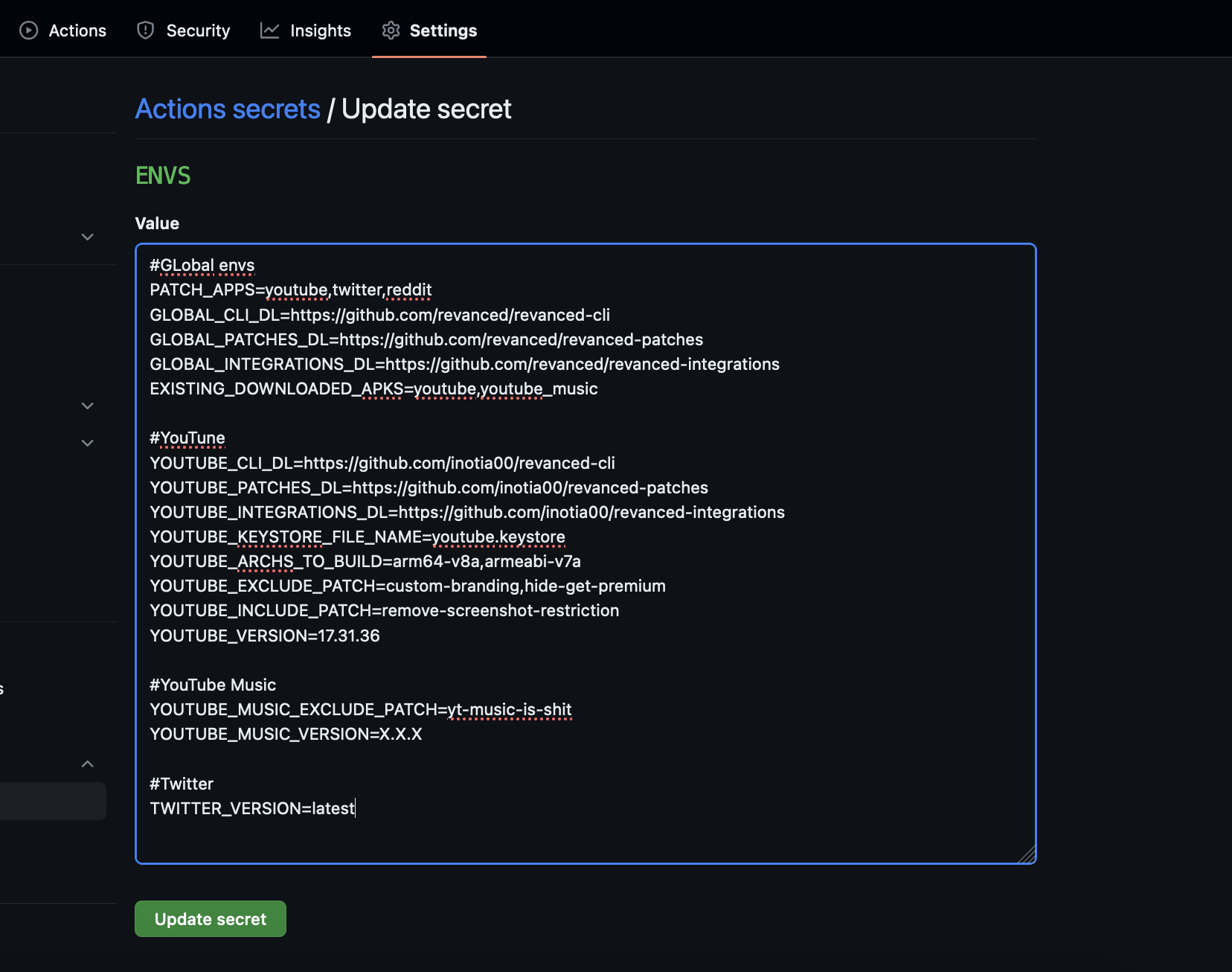Viewport: 1232px width, 972px height.
Task: Click the YOUTUBE_MUSIC_EXCLUDE_PATCH line
Action: pos(361,709)
